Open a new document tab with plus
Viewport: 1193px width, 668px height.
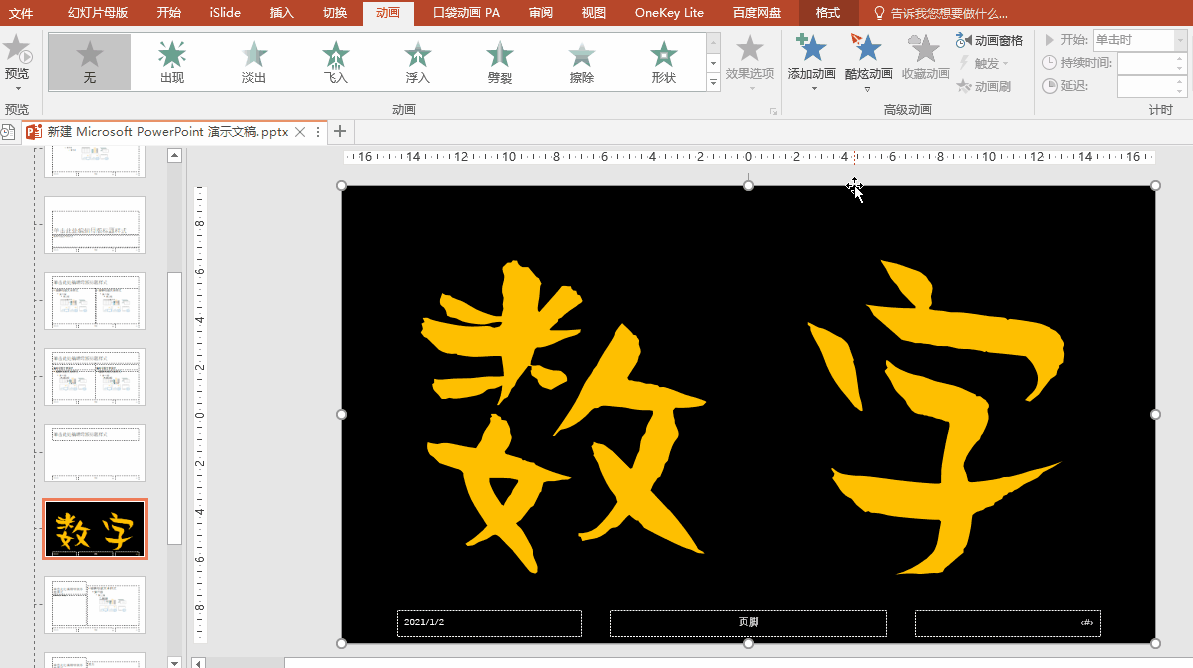click(x=340, y=131)
